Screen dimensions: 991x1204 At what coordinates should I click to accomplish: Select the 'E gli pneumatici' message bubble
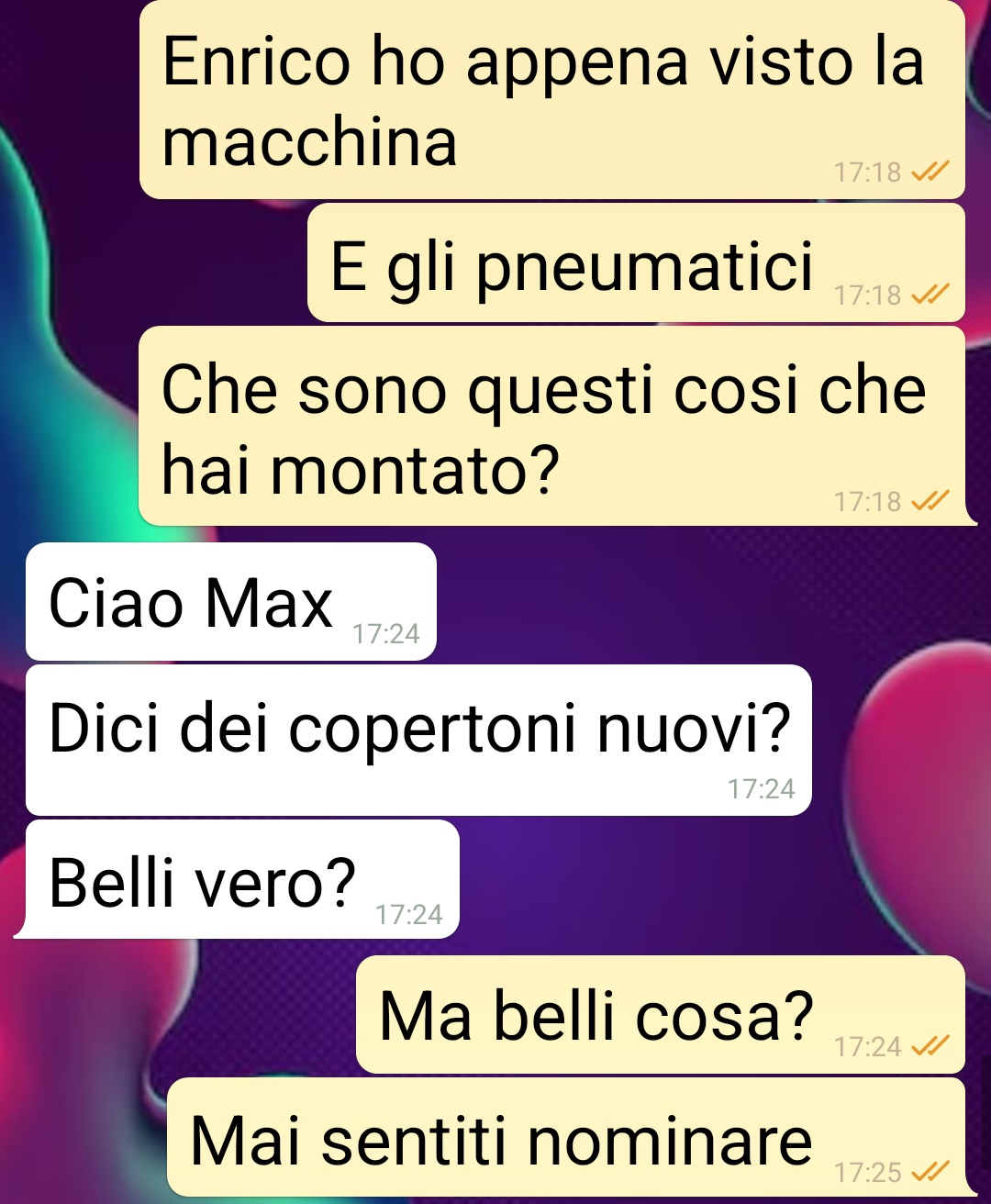(636, 262)
